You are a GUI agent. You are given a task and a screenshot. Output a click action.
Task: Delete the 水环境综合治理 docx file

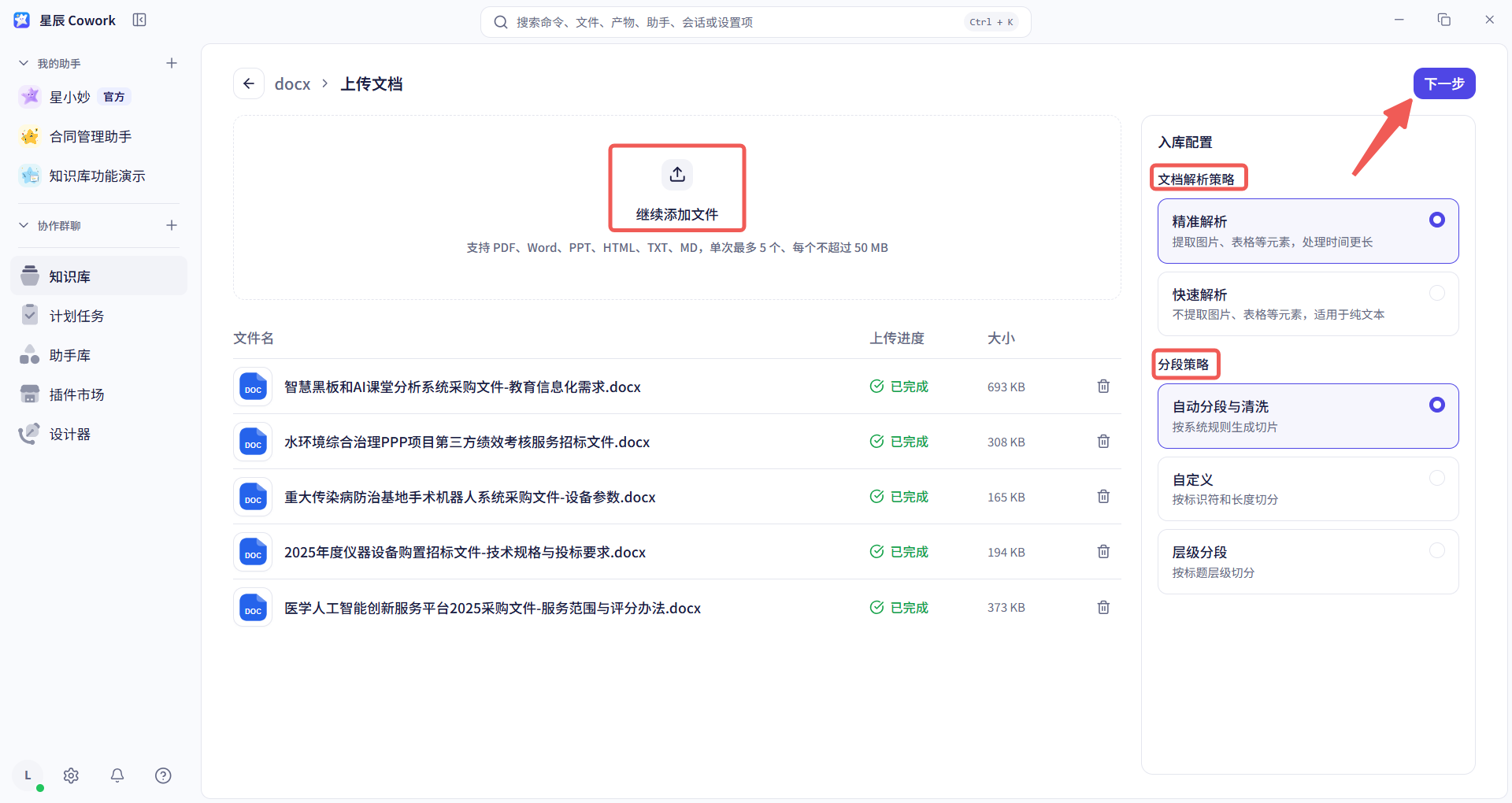(1103, 442)
